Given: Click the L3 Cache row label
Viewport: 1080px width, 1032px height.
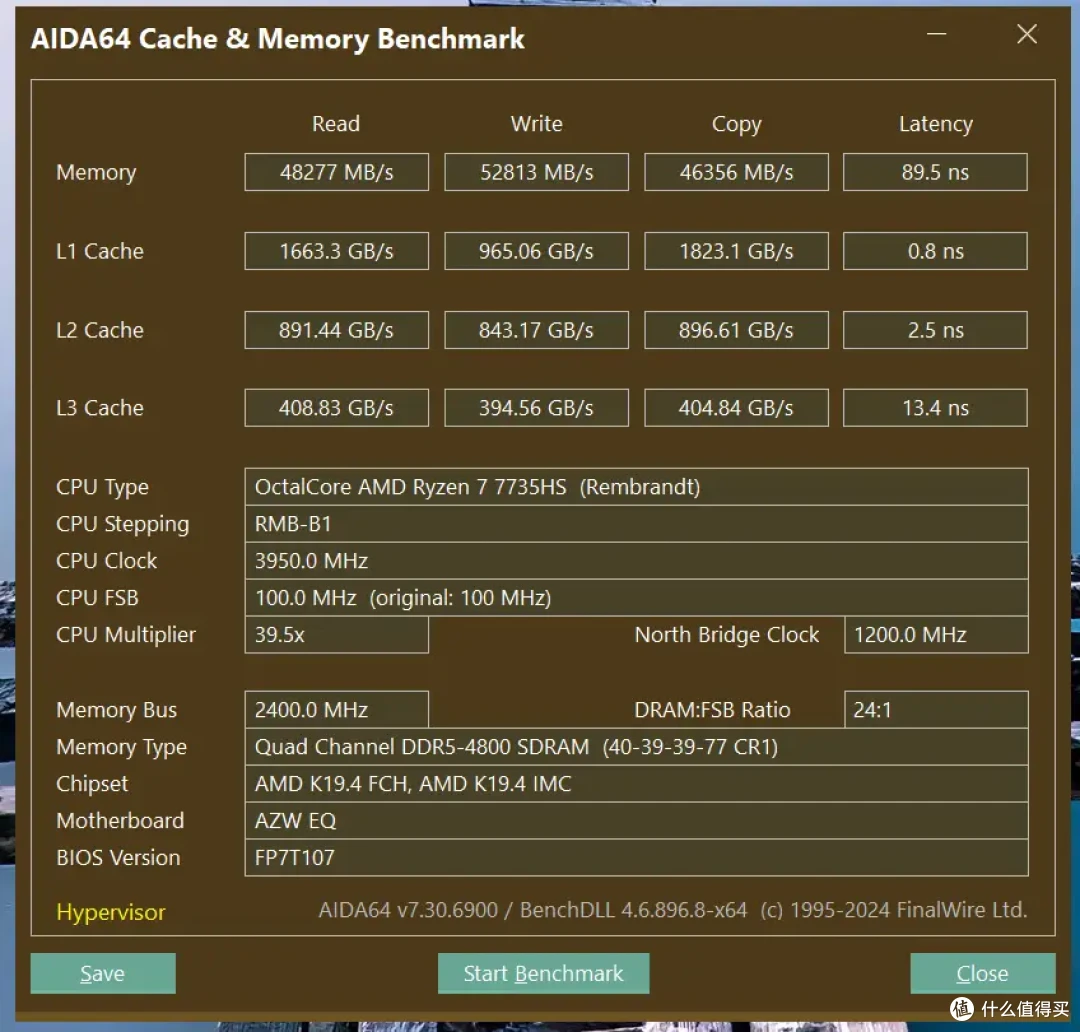Looking at the screenshot, I should [100, 408].
